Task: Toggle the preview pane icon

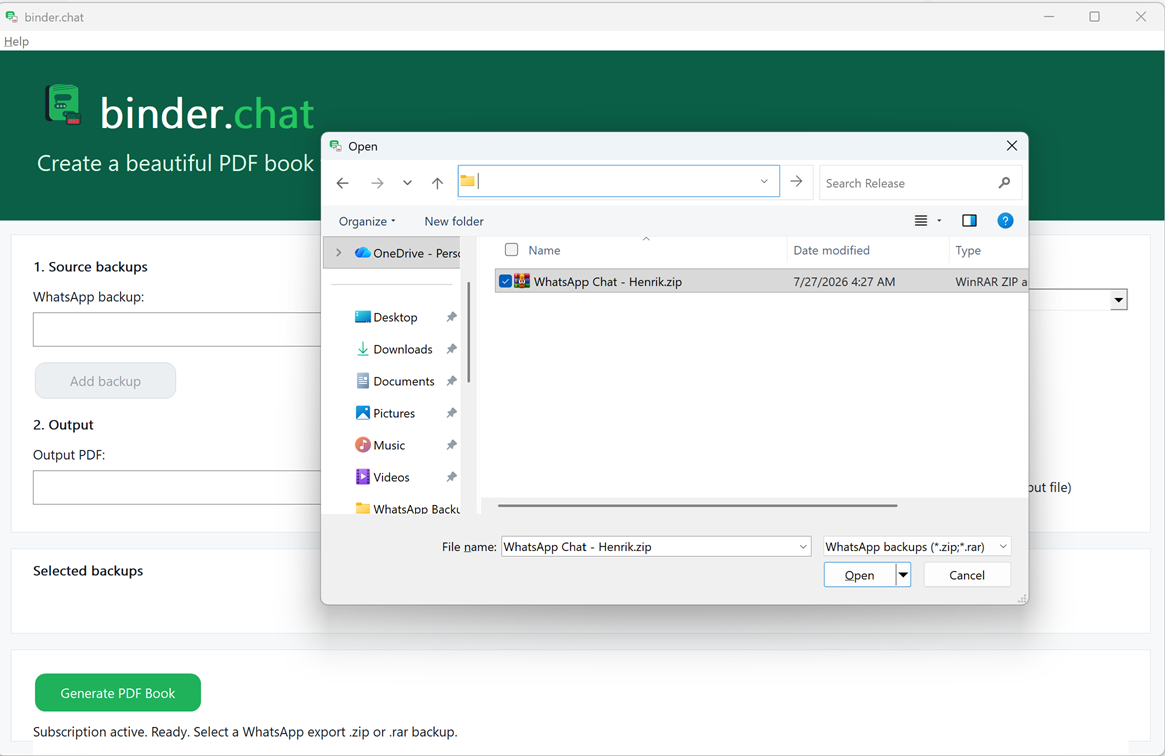Action: [969, 221]
